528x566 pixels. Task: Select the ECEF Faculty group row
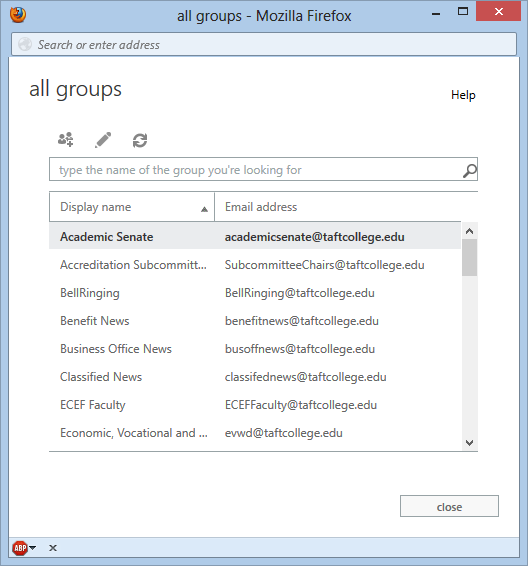255,405
